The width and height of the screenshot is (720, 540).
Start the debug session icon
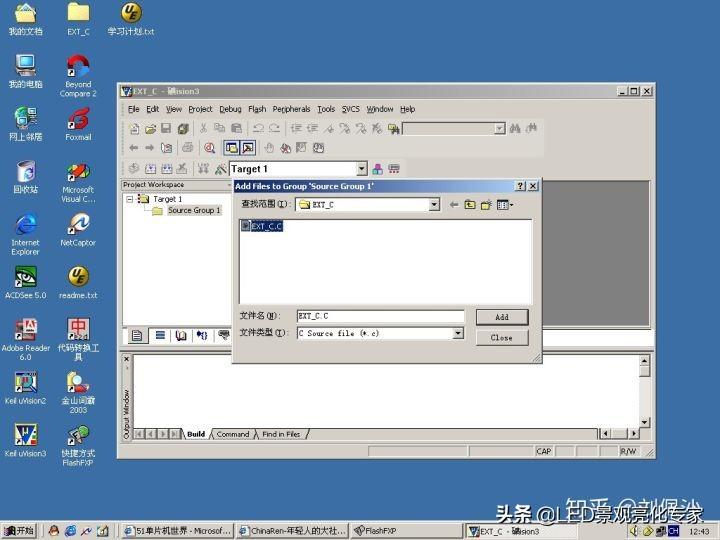coord(210,148)
